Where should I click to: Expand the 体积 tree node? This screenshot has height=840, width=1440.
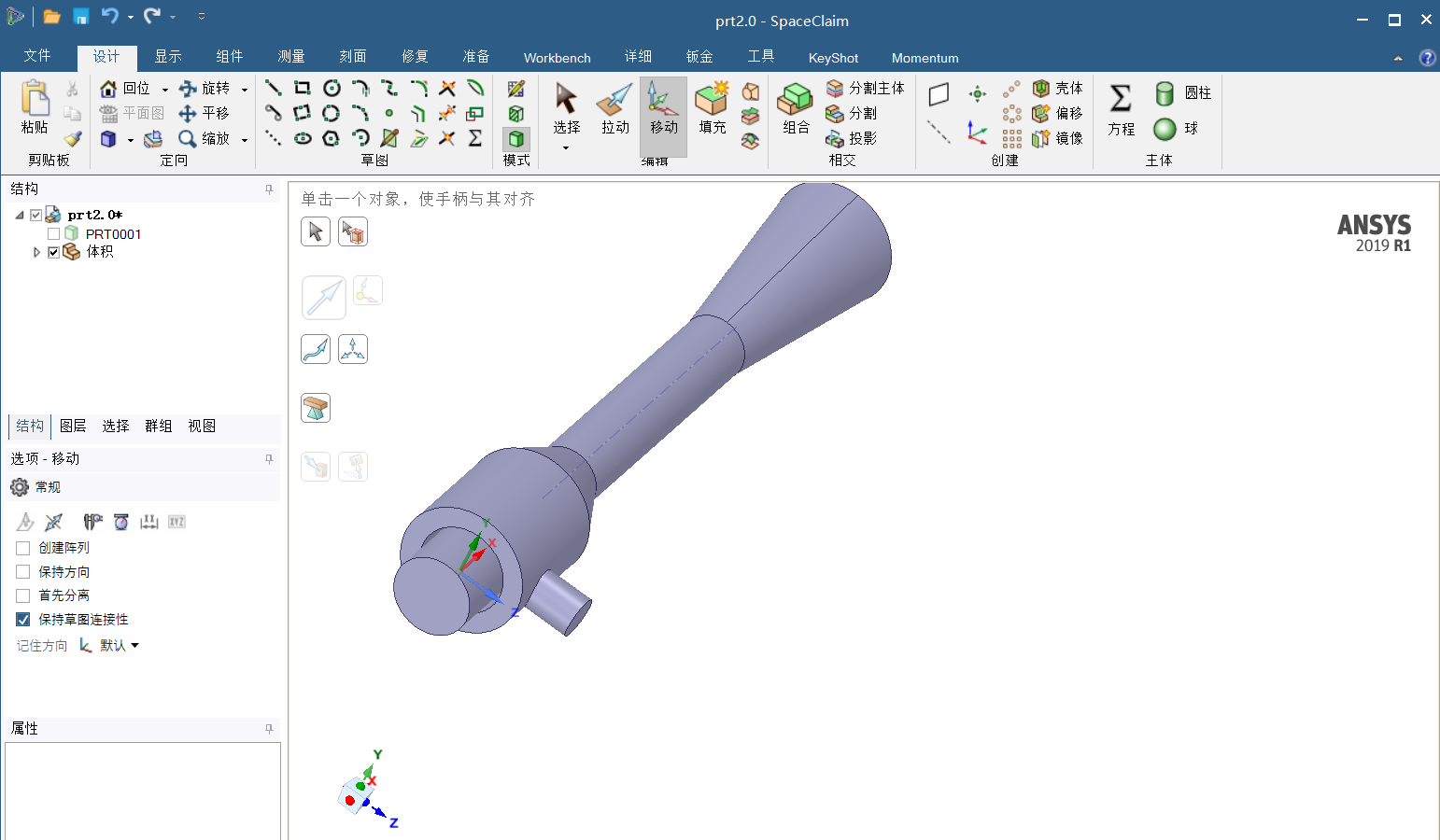(36, 252)
